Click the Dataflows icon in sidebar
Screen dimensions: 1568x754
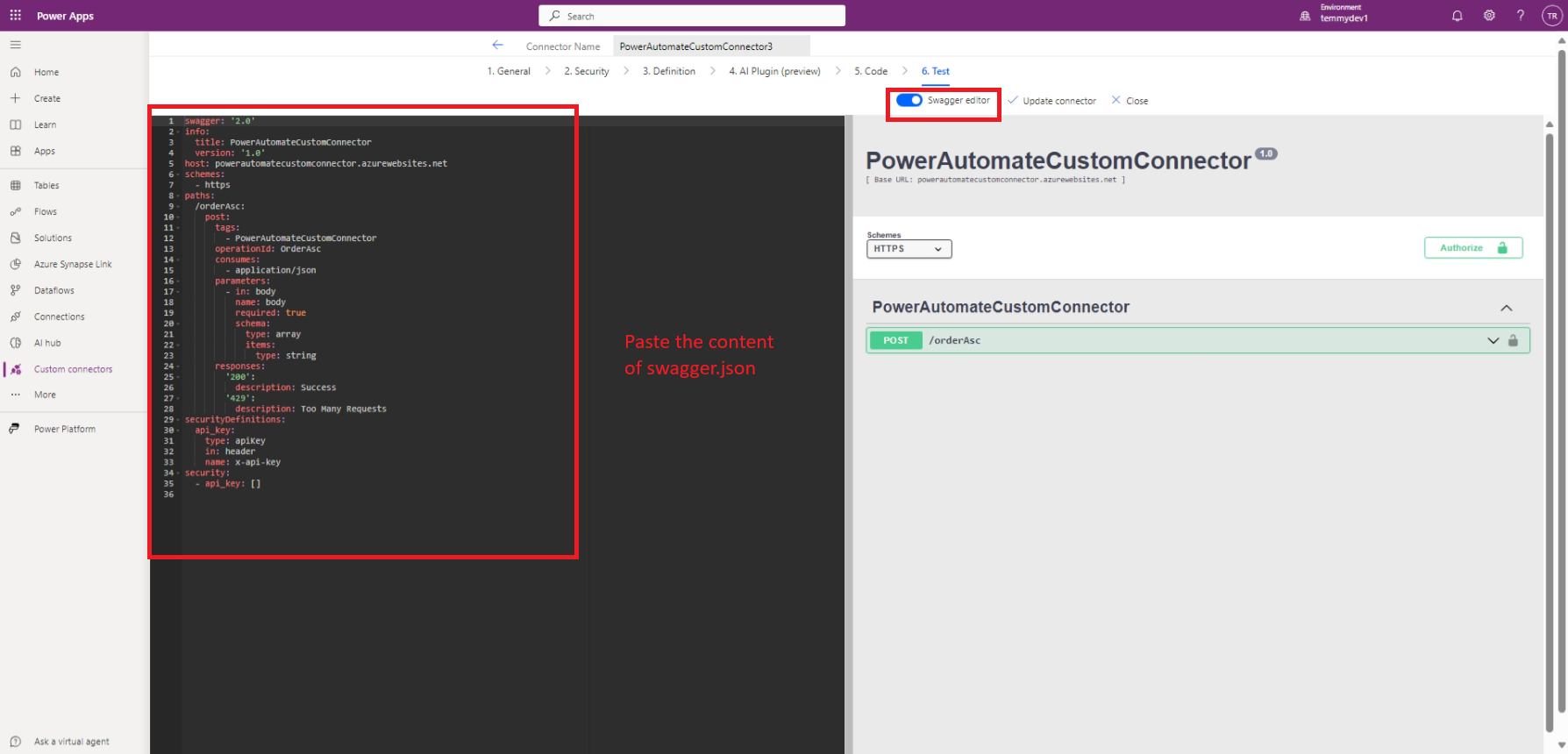pyautogui.click(x=16, y=290)
